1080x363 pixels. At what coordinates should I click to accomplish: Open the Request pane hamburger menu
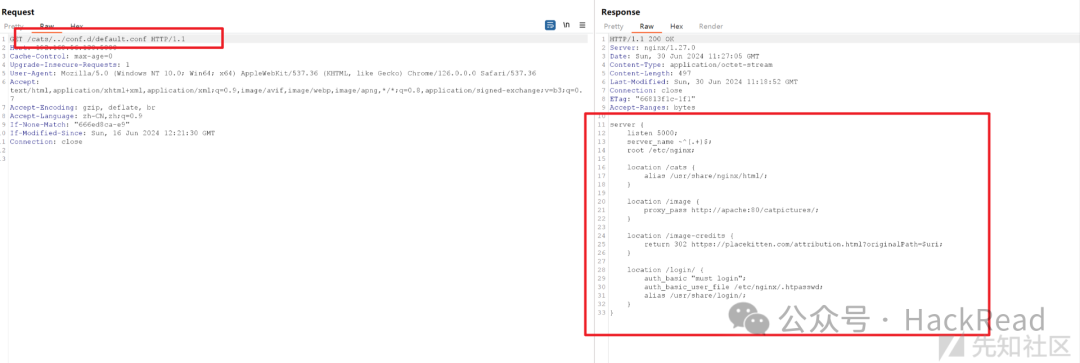[582, 25]
